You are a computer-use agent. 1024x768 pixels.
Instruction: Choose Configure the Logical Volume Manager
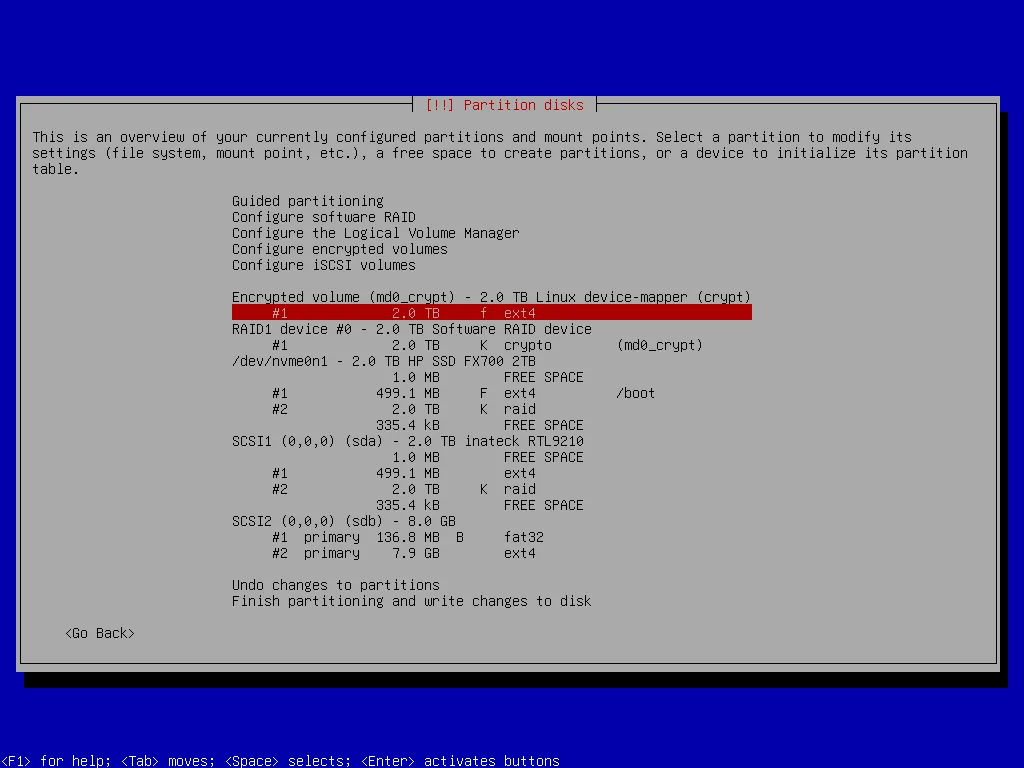tap(375, 233)
